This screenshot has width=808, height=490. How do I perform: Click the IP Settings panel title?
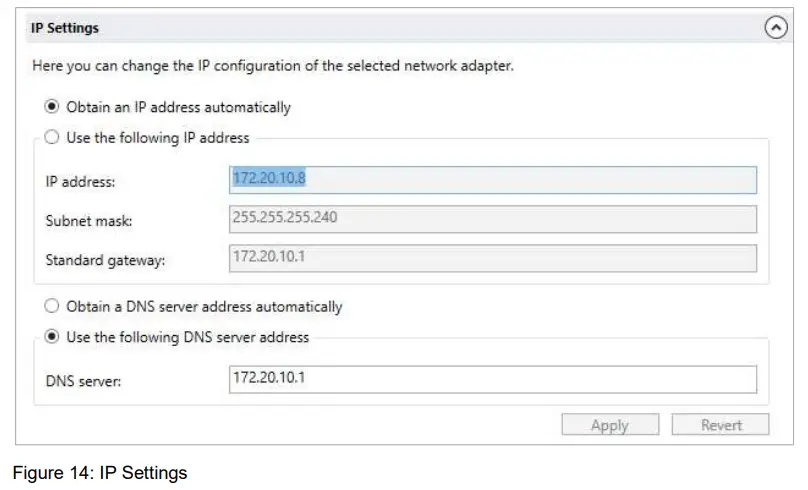click(65, 28)
